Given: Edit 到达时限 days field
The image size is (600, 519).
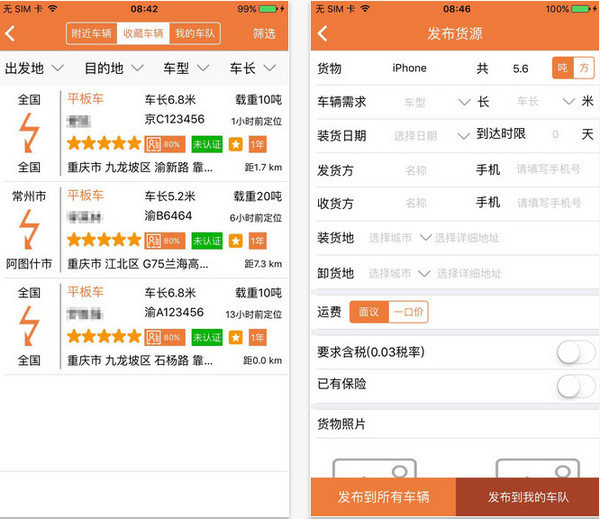Looking at the screenshot, I should 555,134.
